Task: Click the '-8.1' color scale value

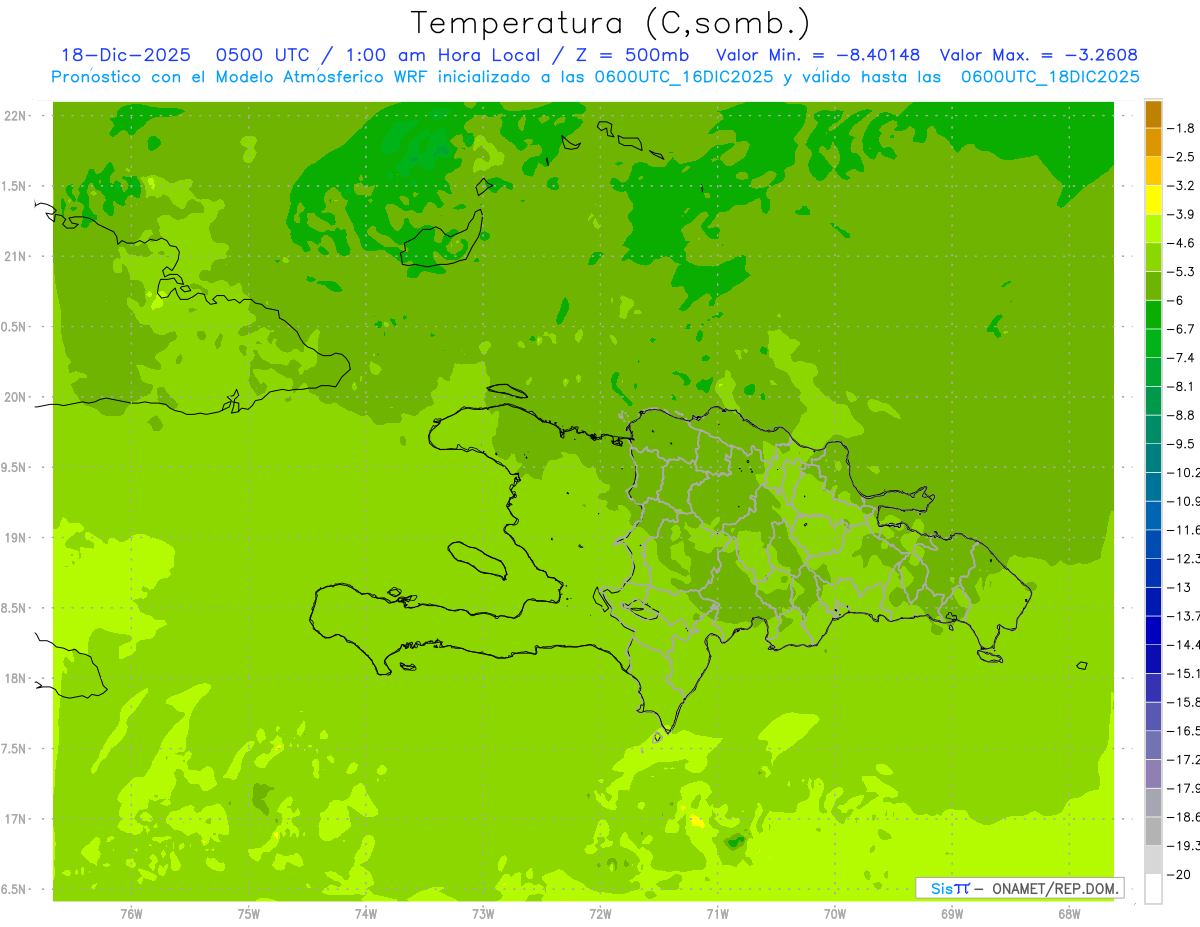Action: (1181, 387)
